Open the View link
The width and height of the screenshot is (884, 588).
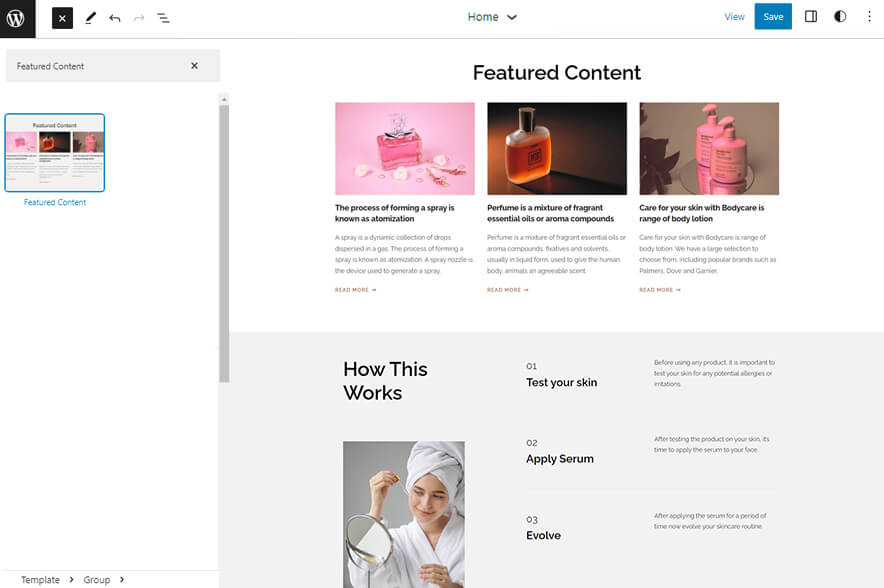(735, 16)
